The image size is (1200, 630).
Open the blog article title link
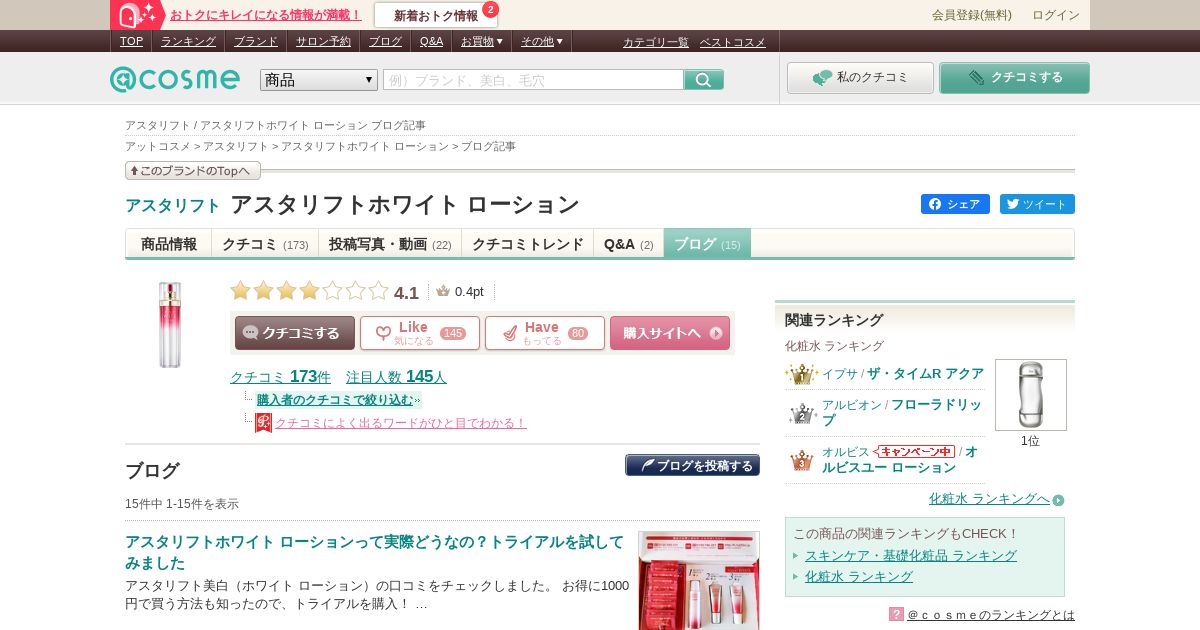(374, 552)
